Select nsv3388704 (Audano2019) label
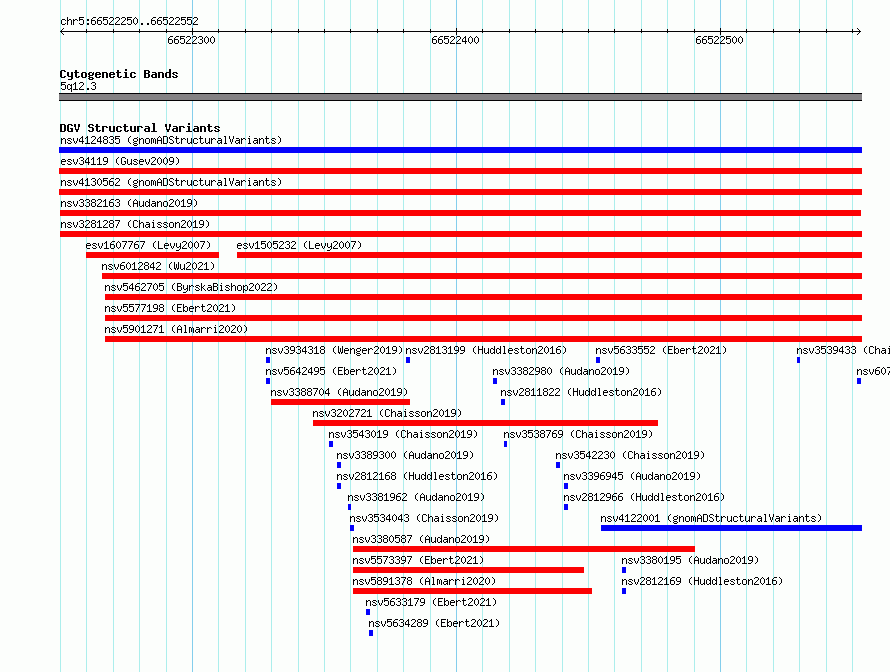The height and width of the screenshot is (672, 890). (x=339, y=392)
